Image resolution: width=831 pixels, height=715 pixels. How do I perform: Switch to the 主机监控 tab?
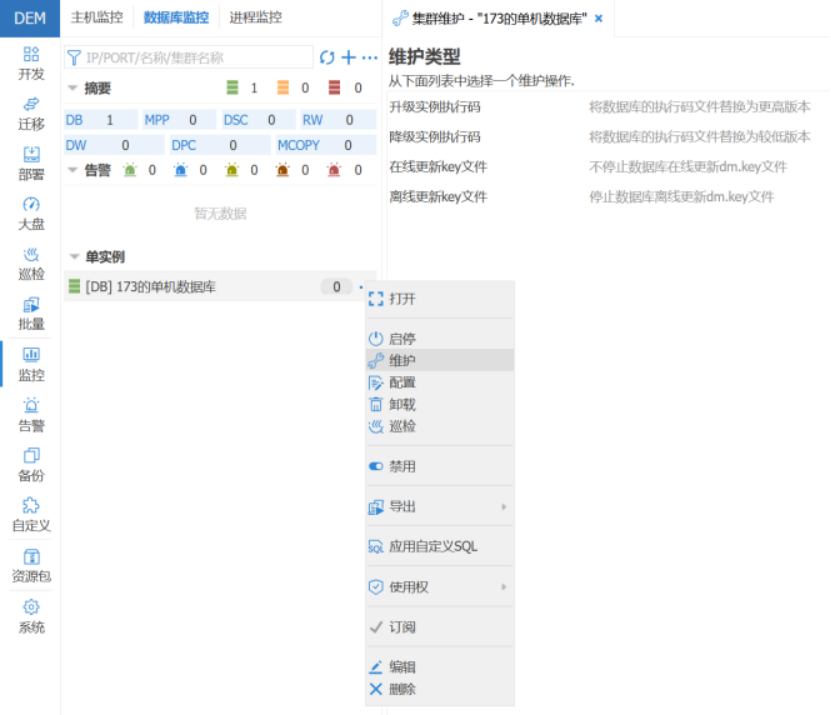point(96,17)
